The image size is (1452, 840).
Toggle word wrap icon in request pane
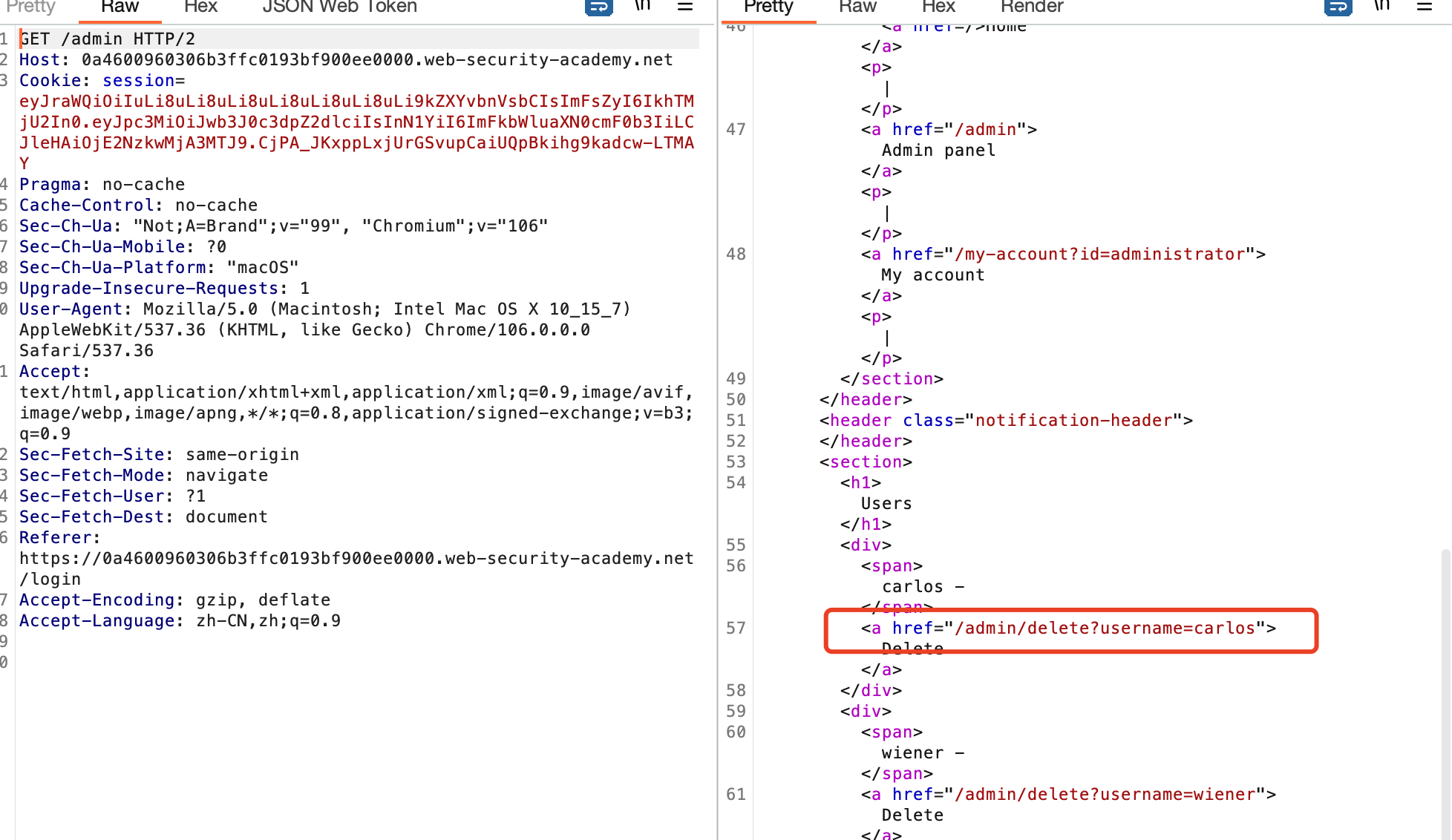coord(598,7)
